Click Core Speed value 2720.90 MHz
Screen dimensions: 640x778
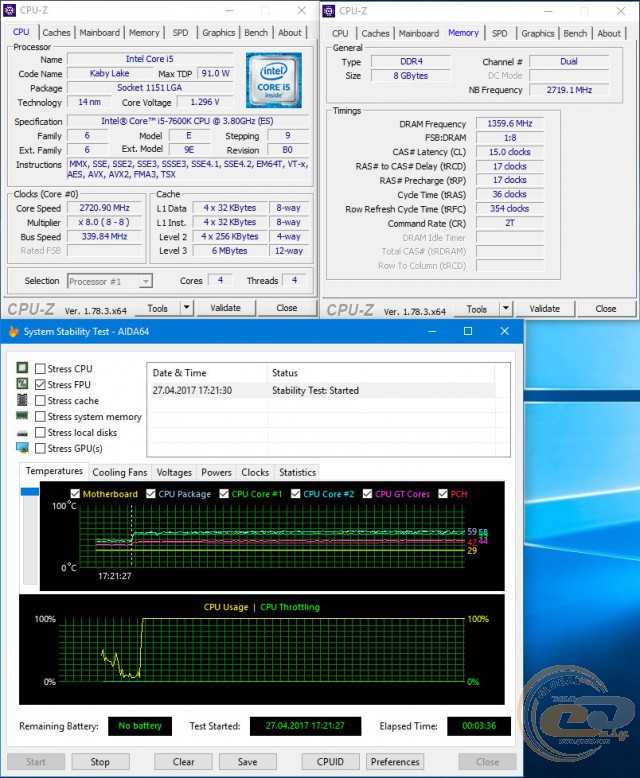coord(105,207)
